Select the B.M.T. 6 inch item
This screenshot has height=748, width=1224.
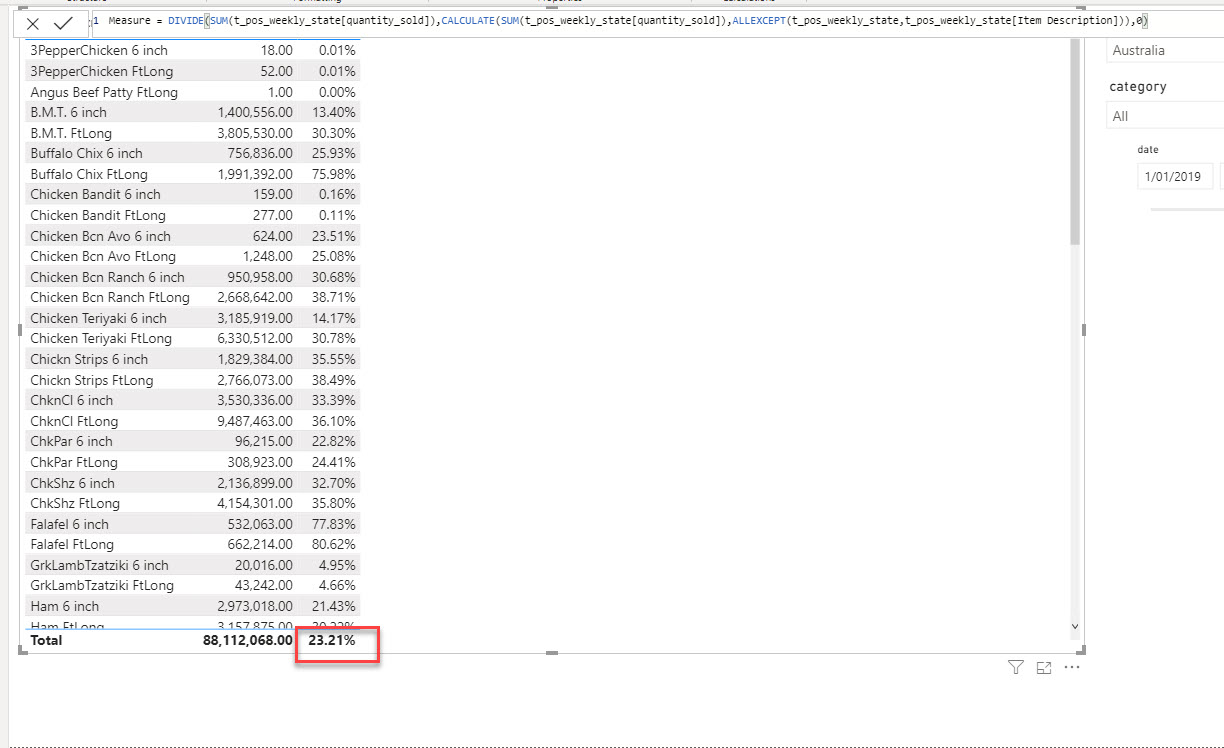[x=68, y=112]
